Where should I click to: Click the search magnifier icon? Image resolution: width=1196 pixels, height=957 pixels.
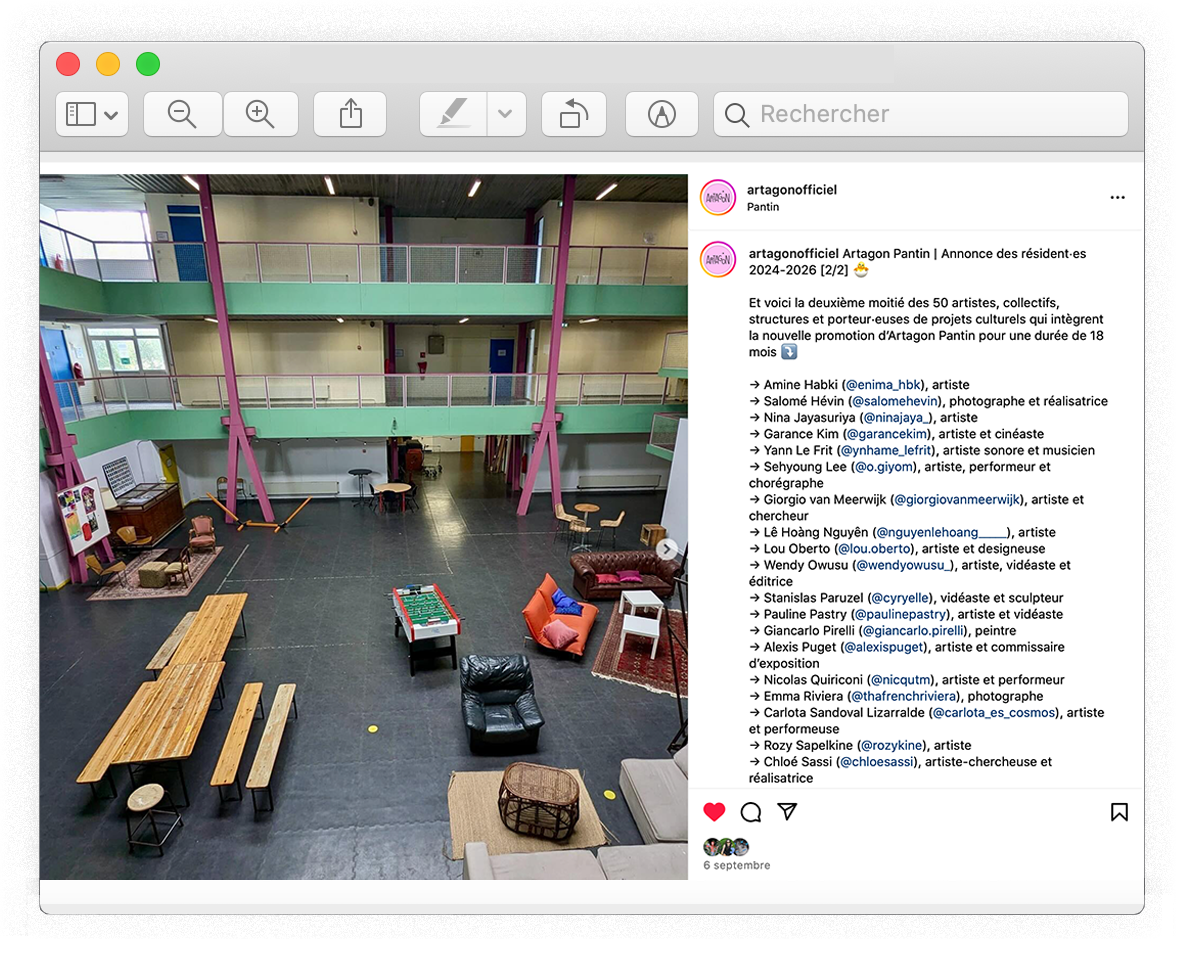pos(737,115)
